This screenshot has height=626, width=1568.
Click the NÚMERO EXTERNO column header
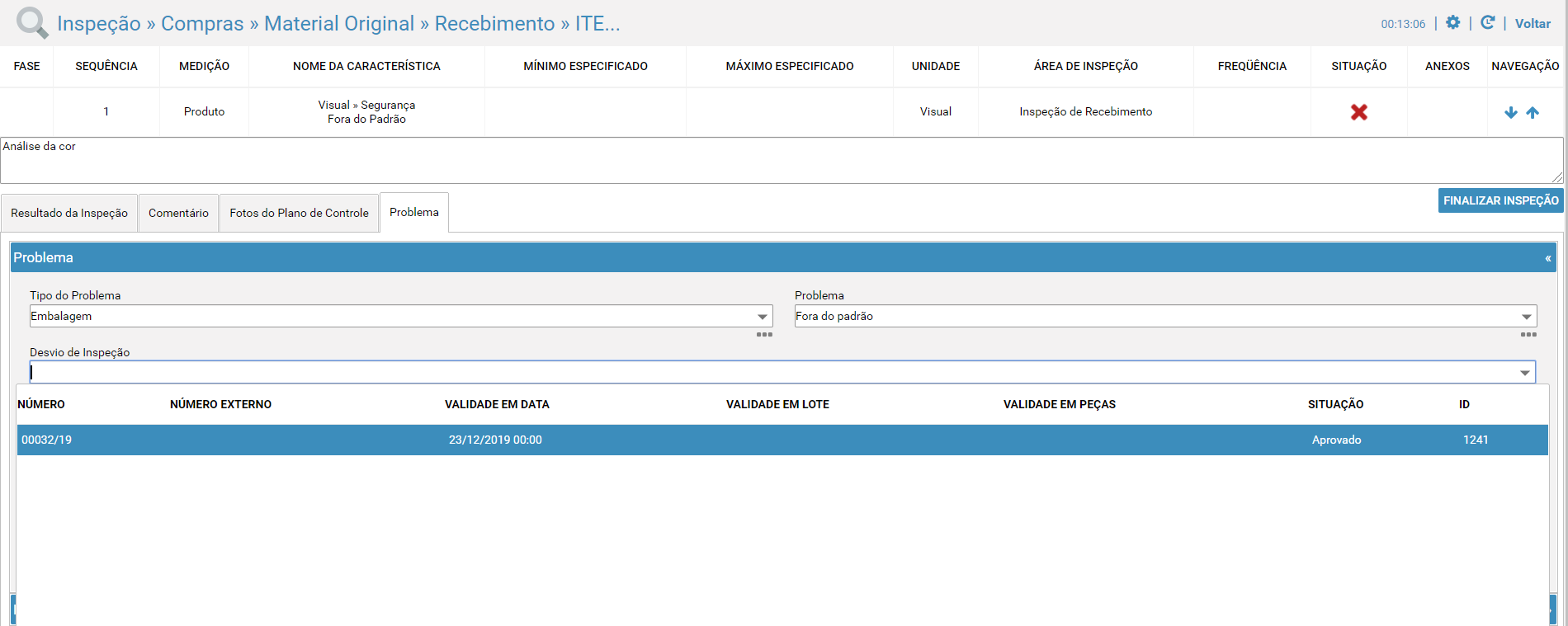pyautogui.click(x=220, y=404)
